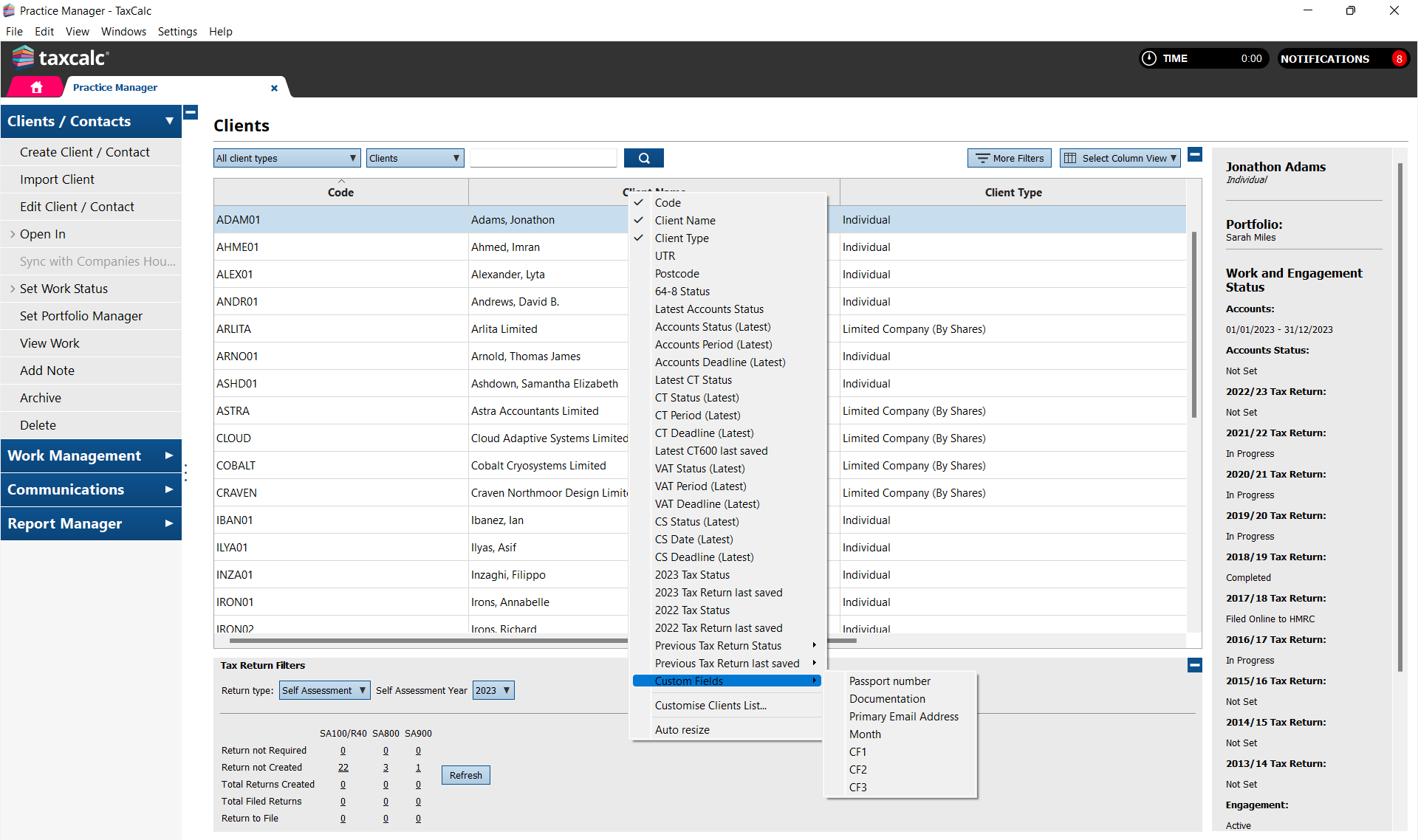Open Self Assessment Year 2023 dropdown

(x=493, y=690)
